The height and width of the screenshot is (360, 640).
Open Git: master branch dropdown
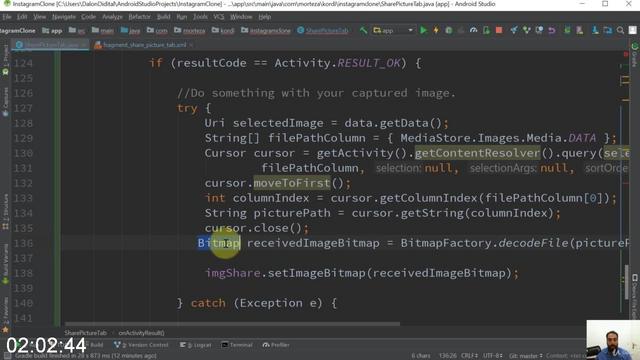[x=526, y=356]
